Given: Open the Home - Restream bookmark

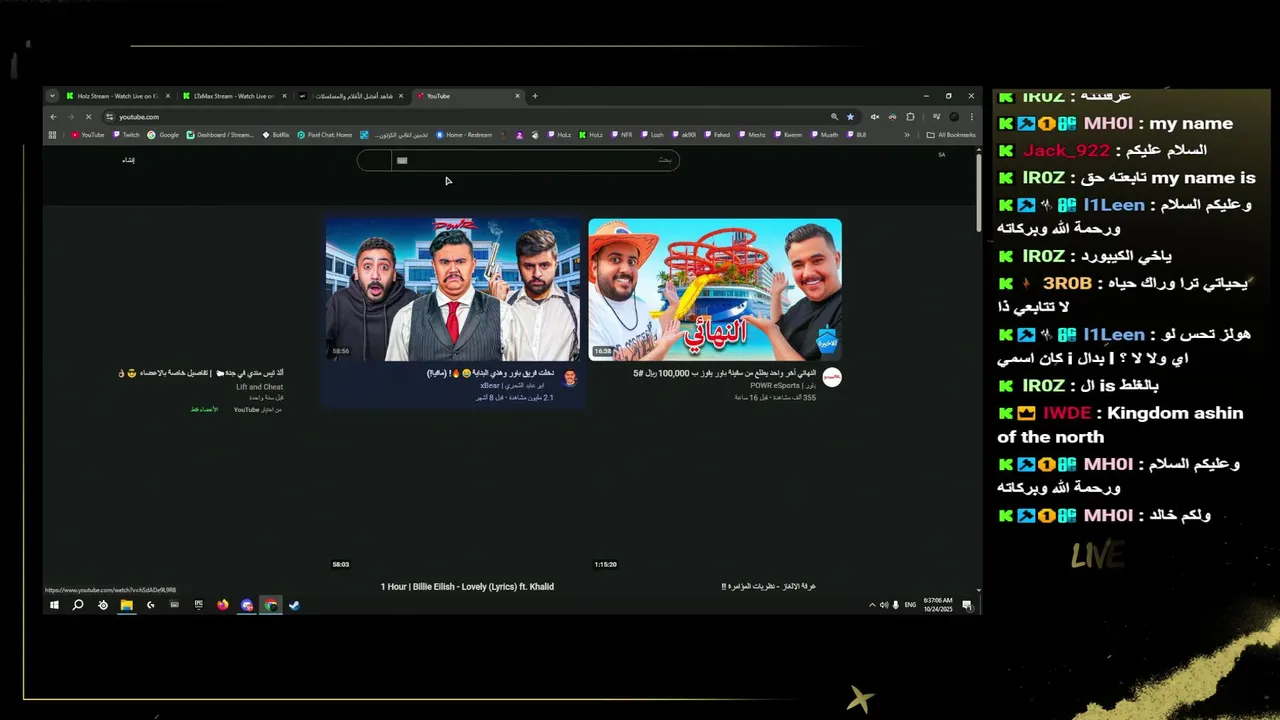Looking at the screenshot, I should coord(464,135).
